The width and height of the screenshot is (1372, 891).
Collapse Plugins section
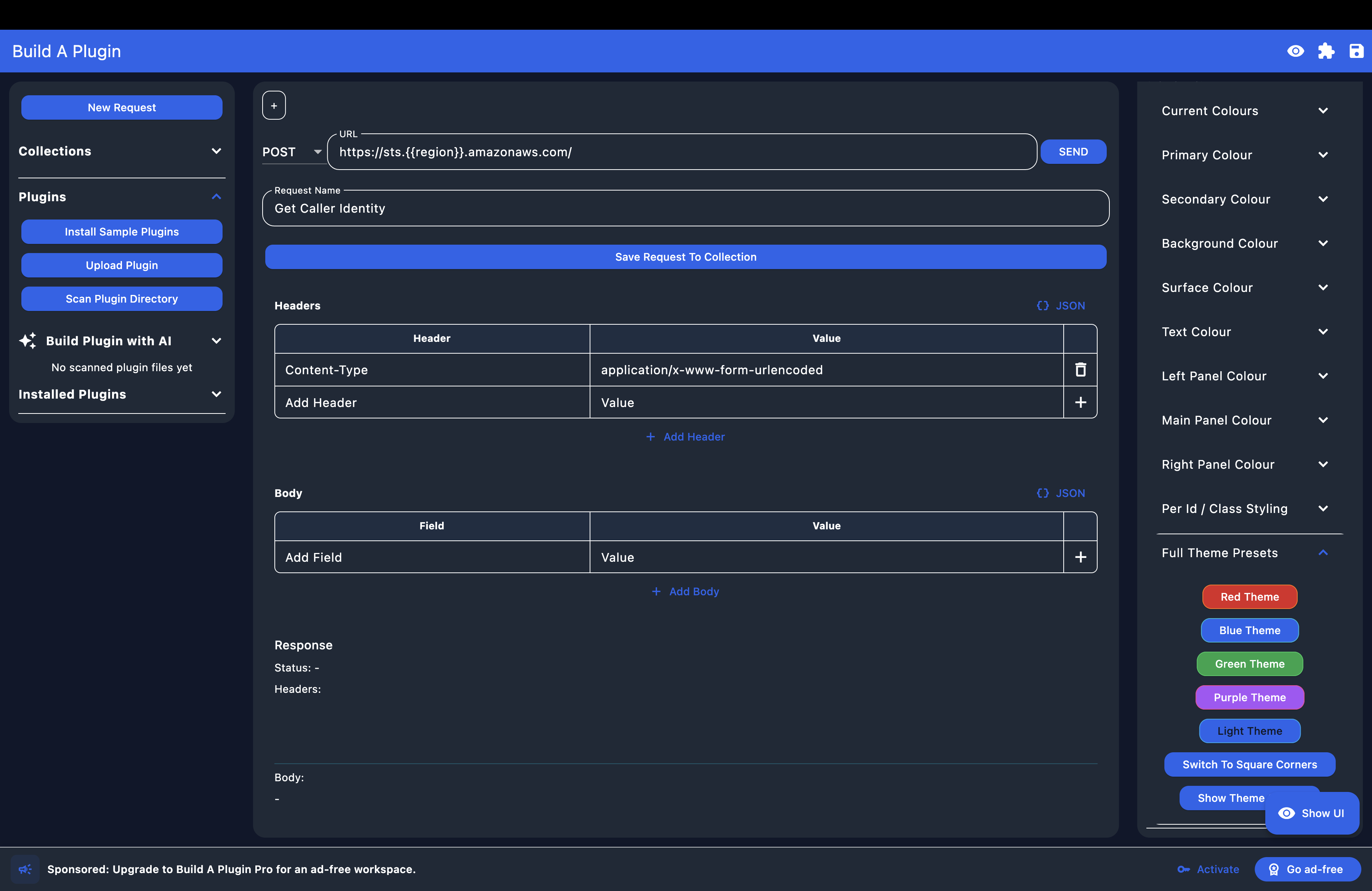point(122,197)
